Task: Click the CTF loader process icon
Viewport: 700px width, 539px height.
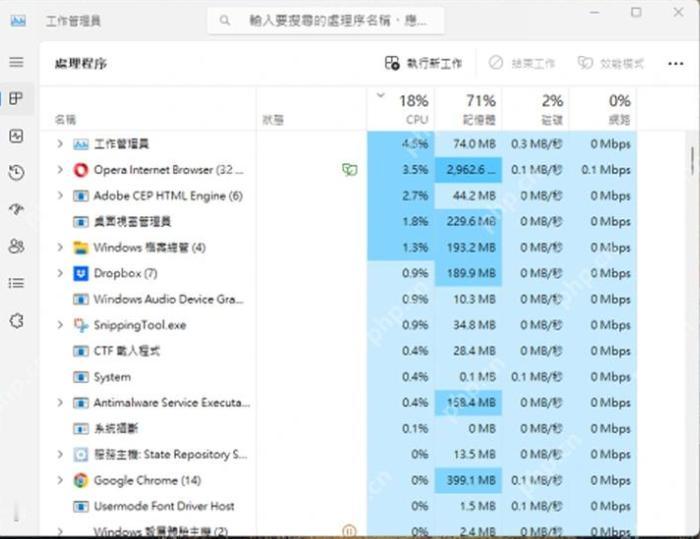Action: click(81, 351)
